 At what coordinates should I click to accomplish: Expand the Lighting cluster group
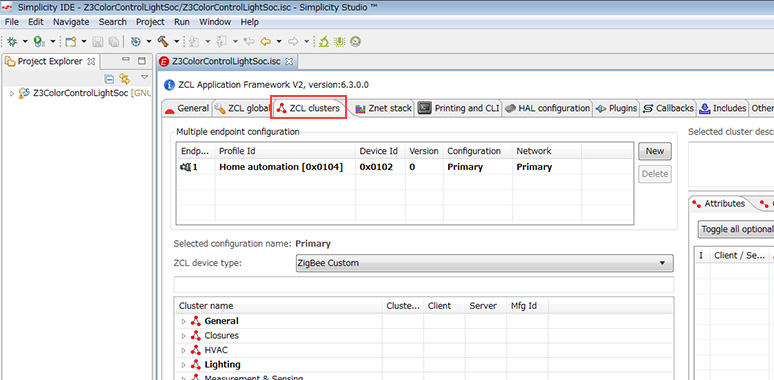(184, 365)
